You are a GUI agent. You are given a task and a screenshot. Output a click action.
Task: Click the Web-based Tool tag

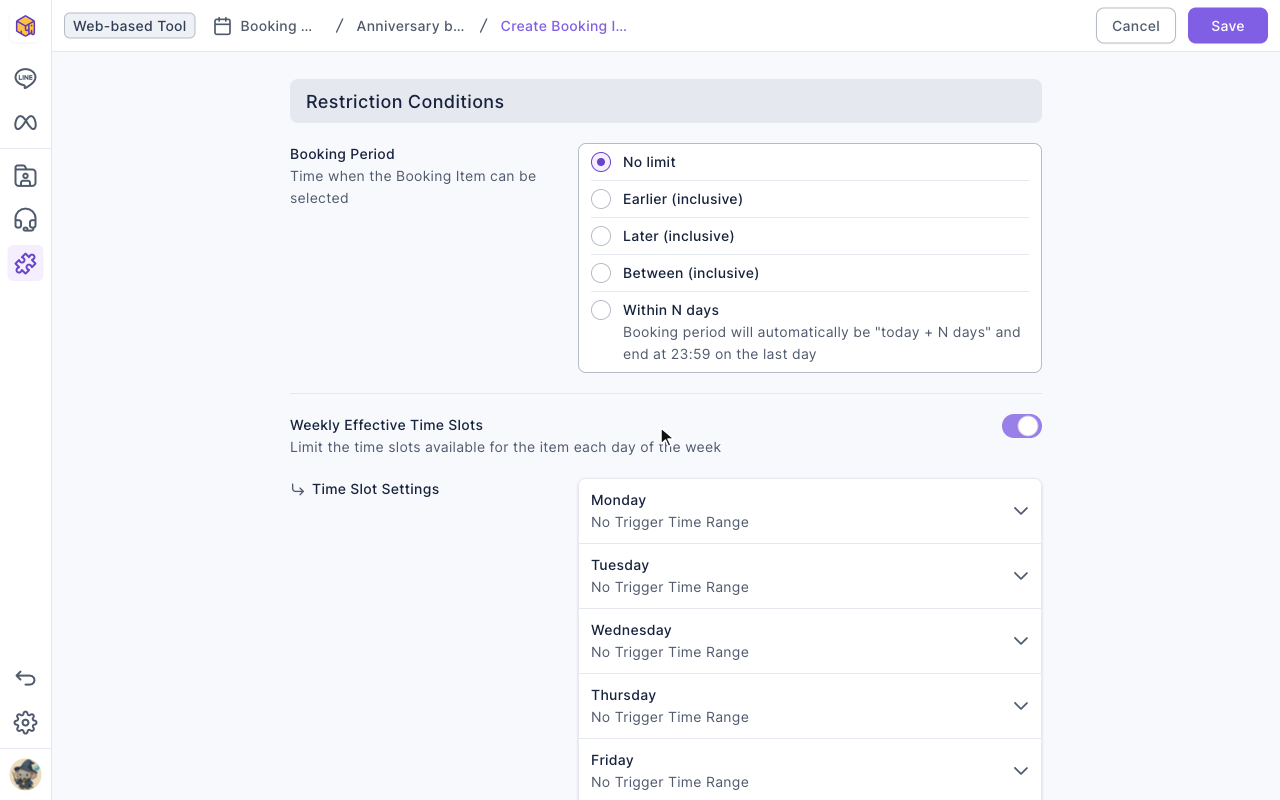coord(130,26)
